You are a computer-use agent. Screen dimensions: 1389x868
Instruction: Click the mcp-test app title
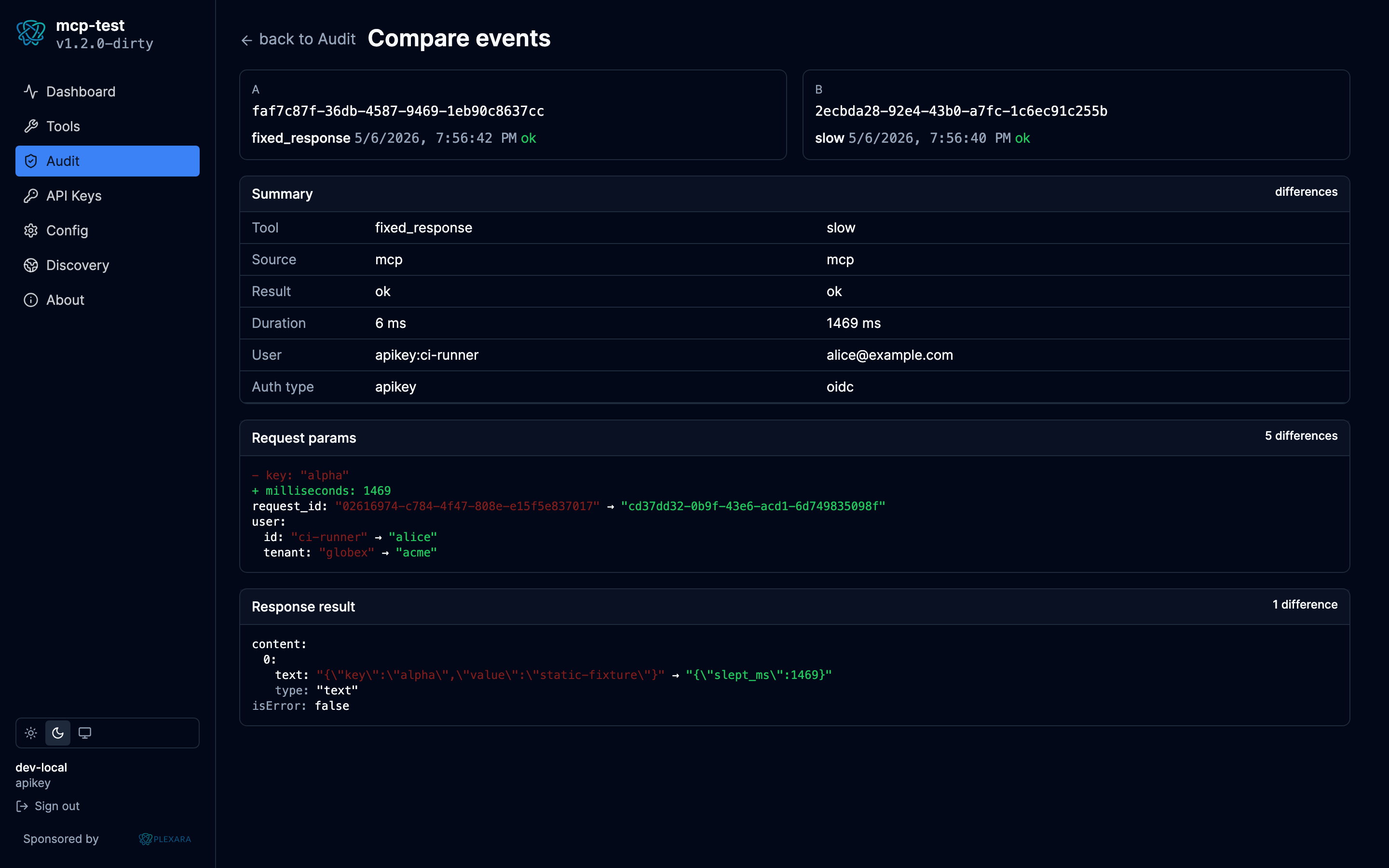pos(90,25)
